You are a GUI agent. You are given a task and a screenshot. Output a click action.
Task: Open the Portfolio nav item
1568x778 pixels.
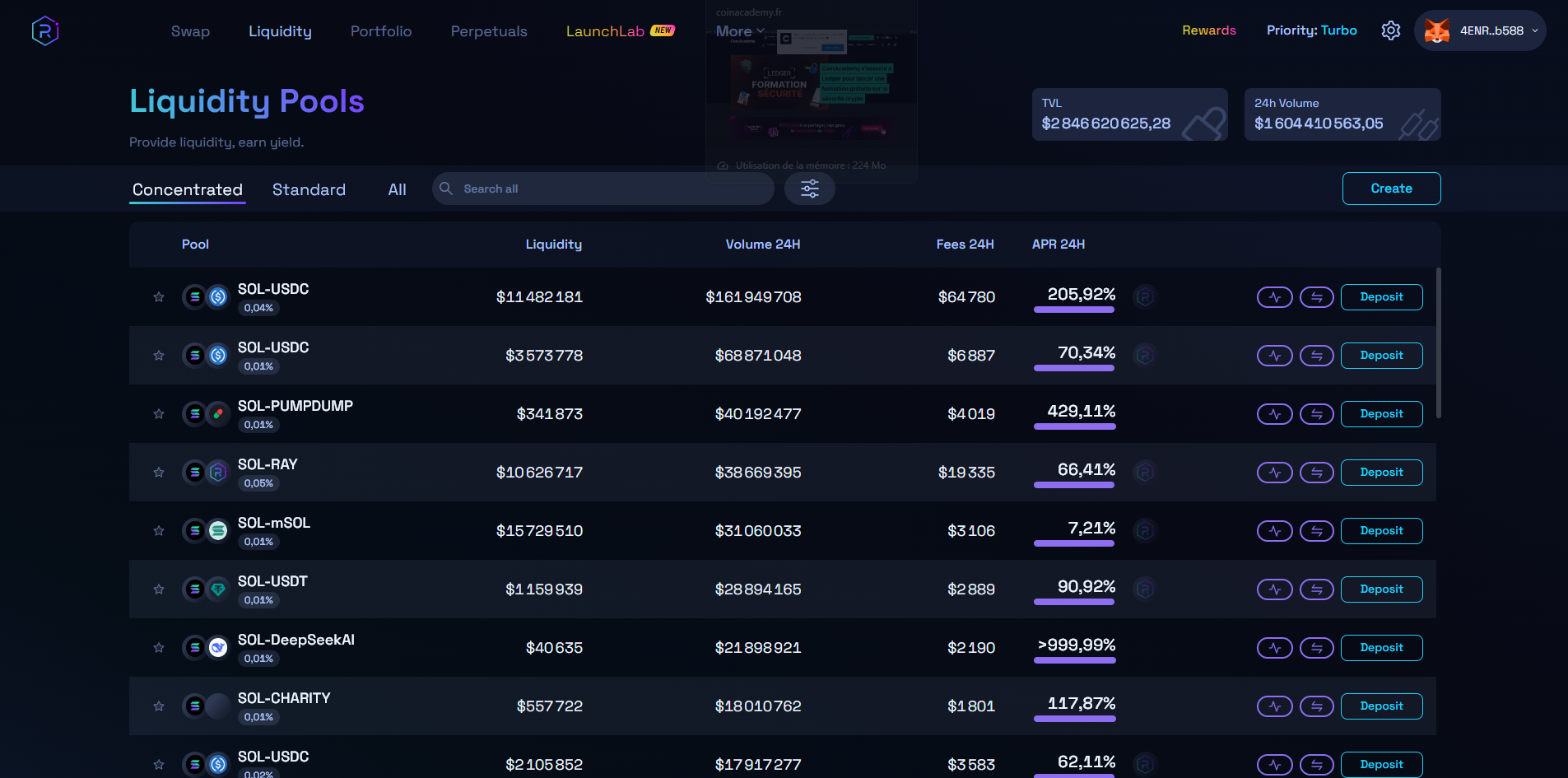(381, 31)
